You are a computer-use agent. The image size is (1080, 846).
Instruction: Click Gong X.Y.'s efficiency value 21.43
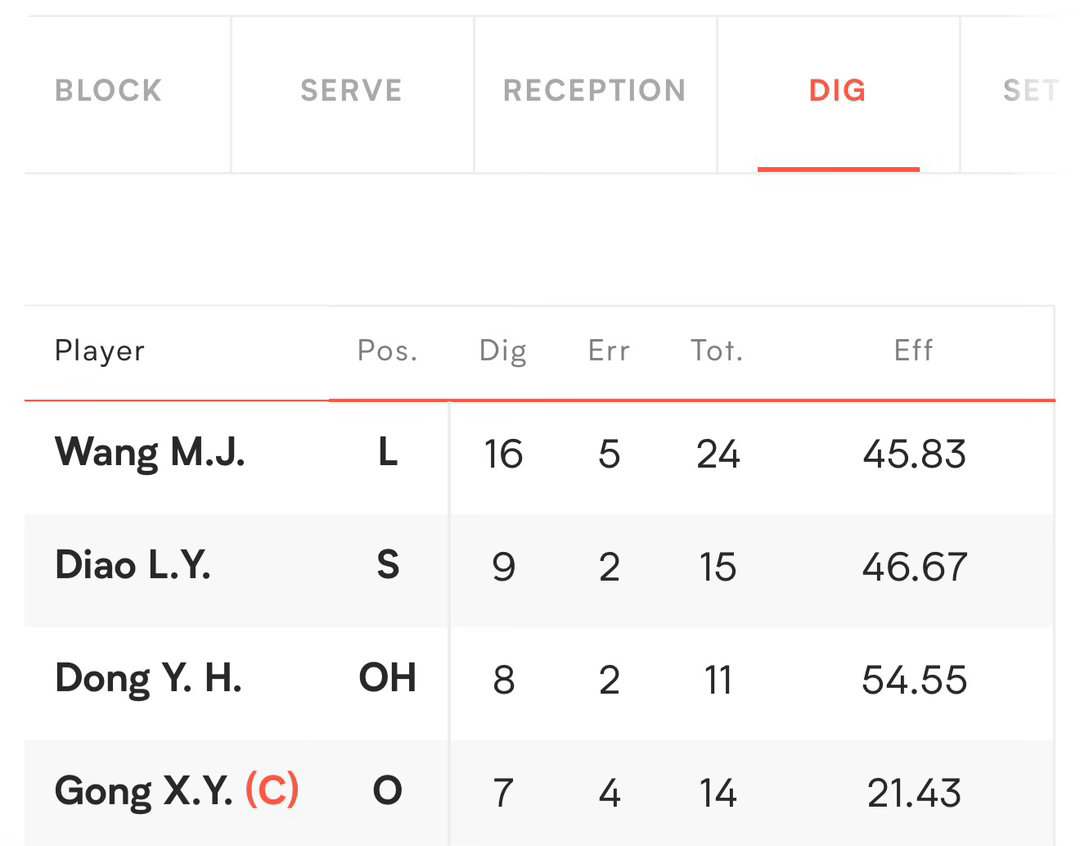pyautogui.click(x=914, y=793)
